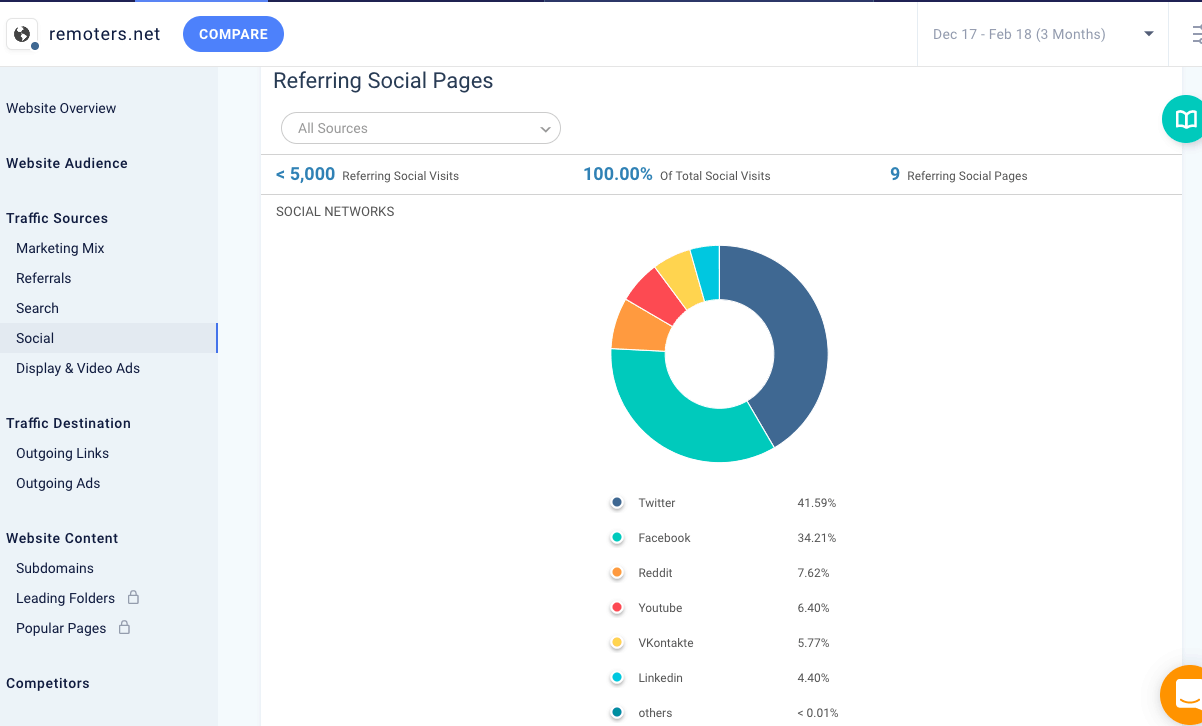Open the teal guidebook icon on the right edge
Screen dimensions: 1202x726
(x=1184, y=119)
